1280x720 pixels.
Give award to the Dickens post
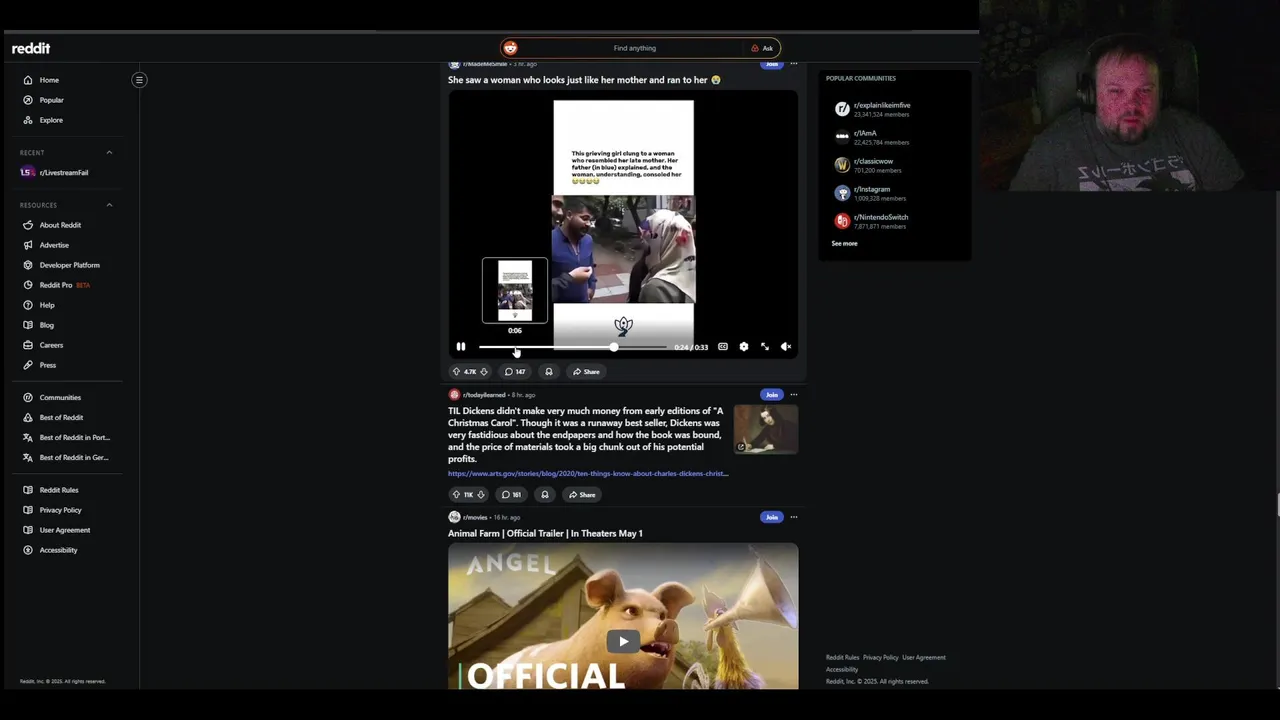click(x=544, y=495)
